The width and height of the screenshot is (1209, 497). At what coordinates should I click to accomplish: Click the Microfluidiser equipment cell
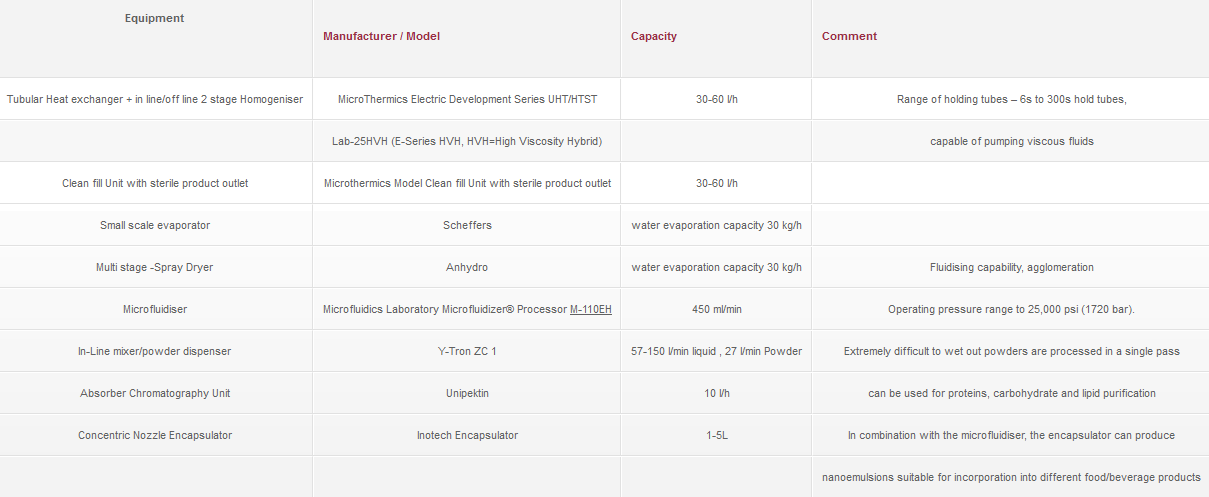[x=155, y=310]
